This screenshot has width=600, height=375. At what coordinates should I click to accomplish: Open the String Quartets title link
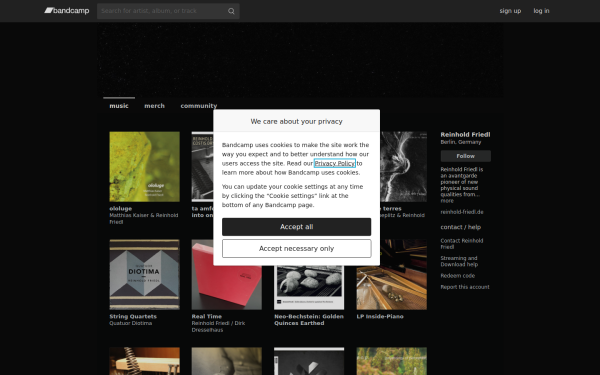[133, 316]
